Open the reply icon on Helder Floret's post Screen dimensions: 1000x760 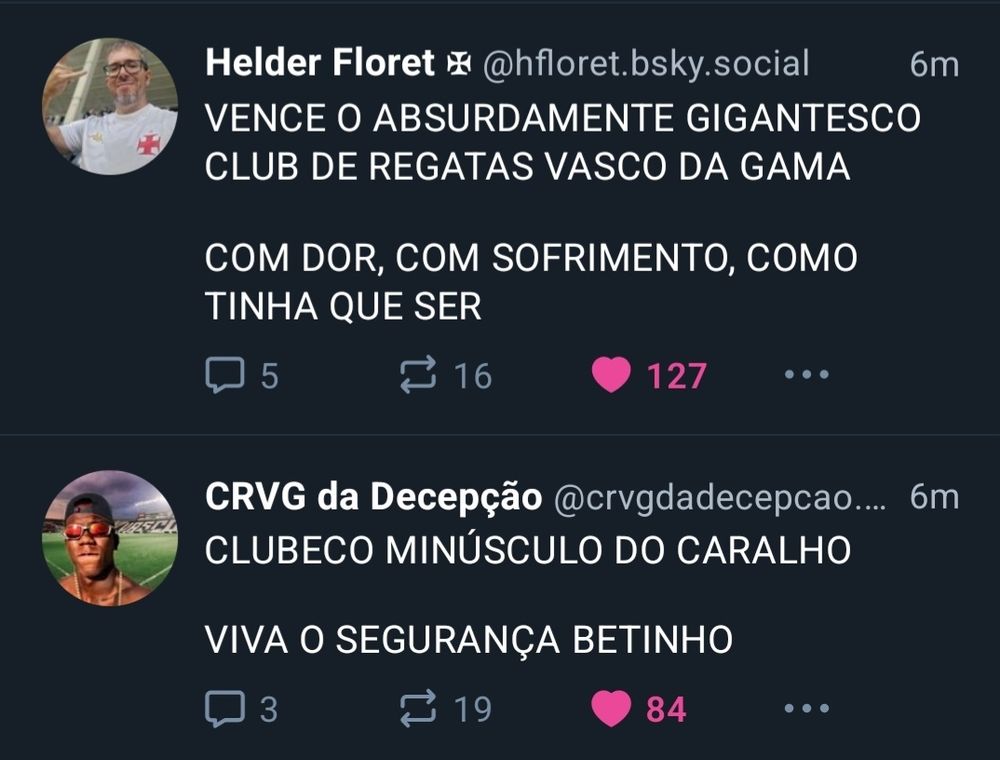point(225,375)
